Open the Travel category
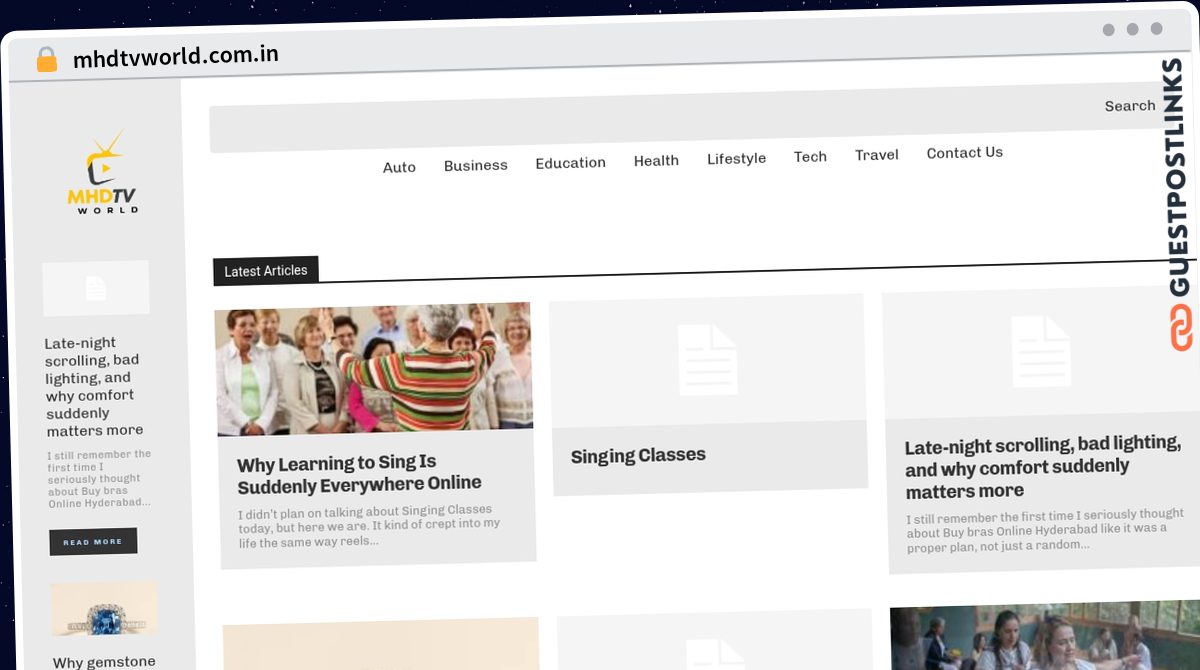Viewport: 1200px width, 670px height. [x=877, y=154]
